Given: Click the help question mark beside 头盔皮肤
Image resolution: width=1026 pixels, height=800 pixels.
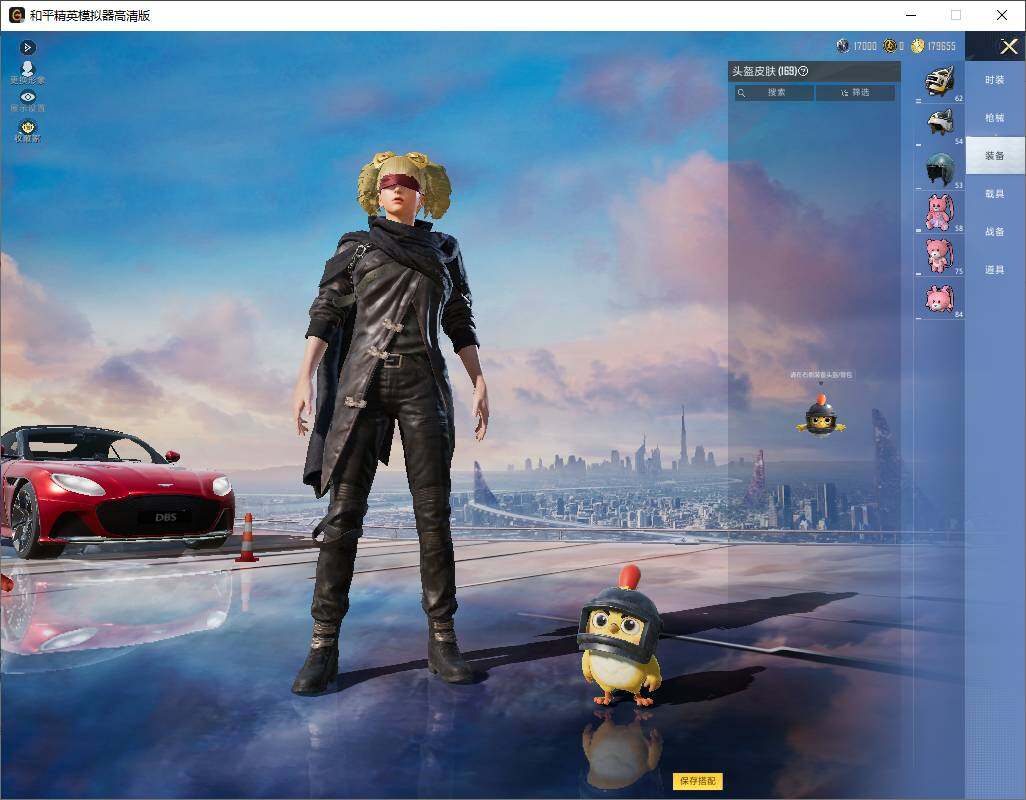Looking at the screenshot, I should click(804, 71).
